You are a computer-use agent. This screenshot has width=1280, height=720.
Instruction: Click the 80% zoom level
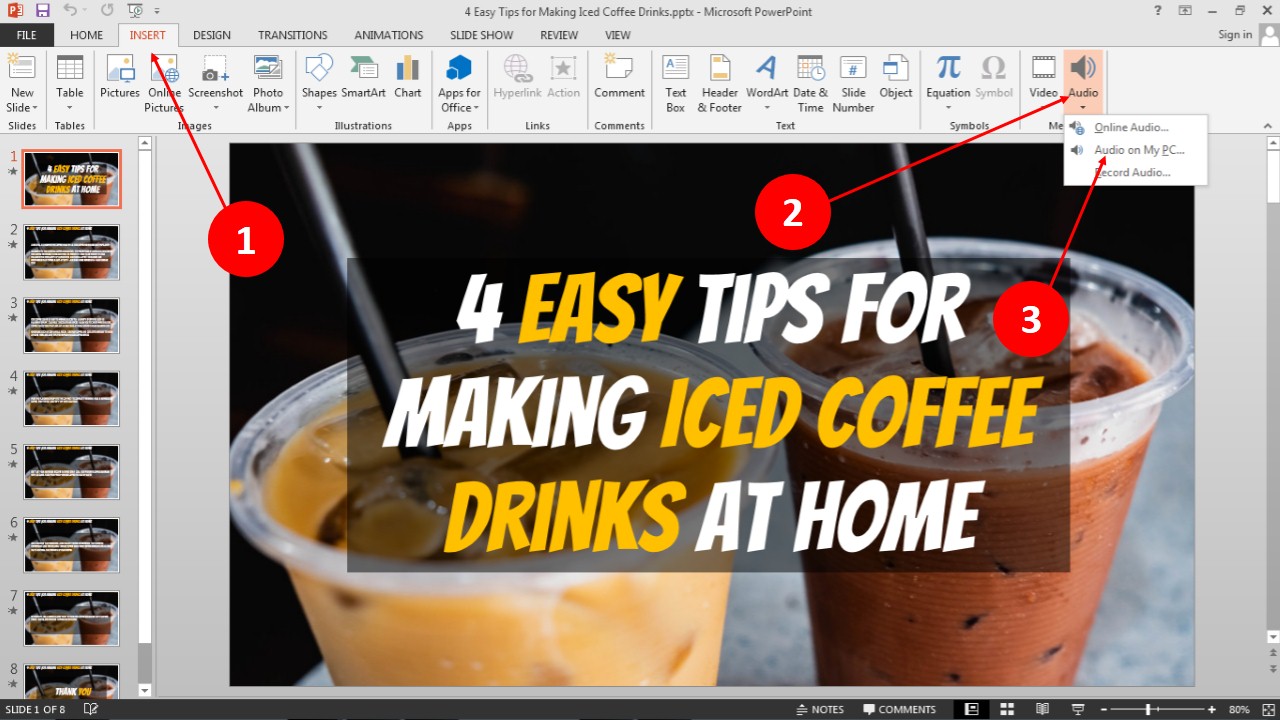click(x=1239, y=709)
